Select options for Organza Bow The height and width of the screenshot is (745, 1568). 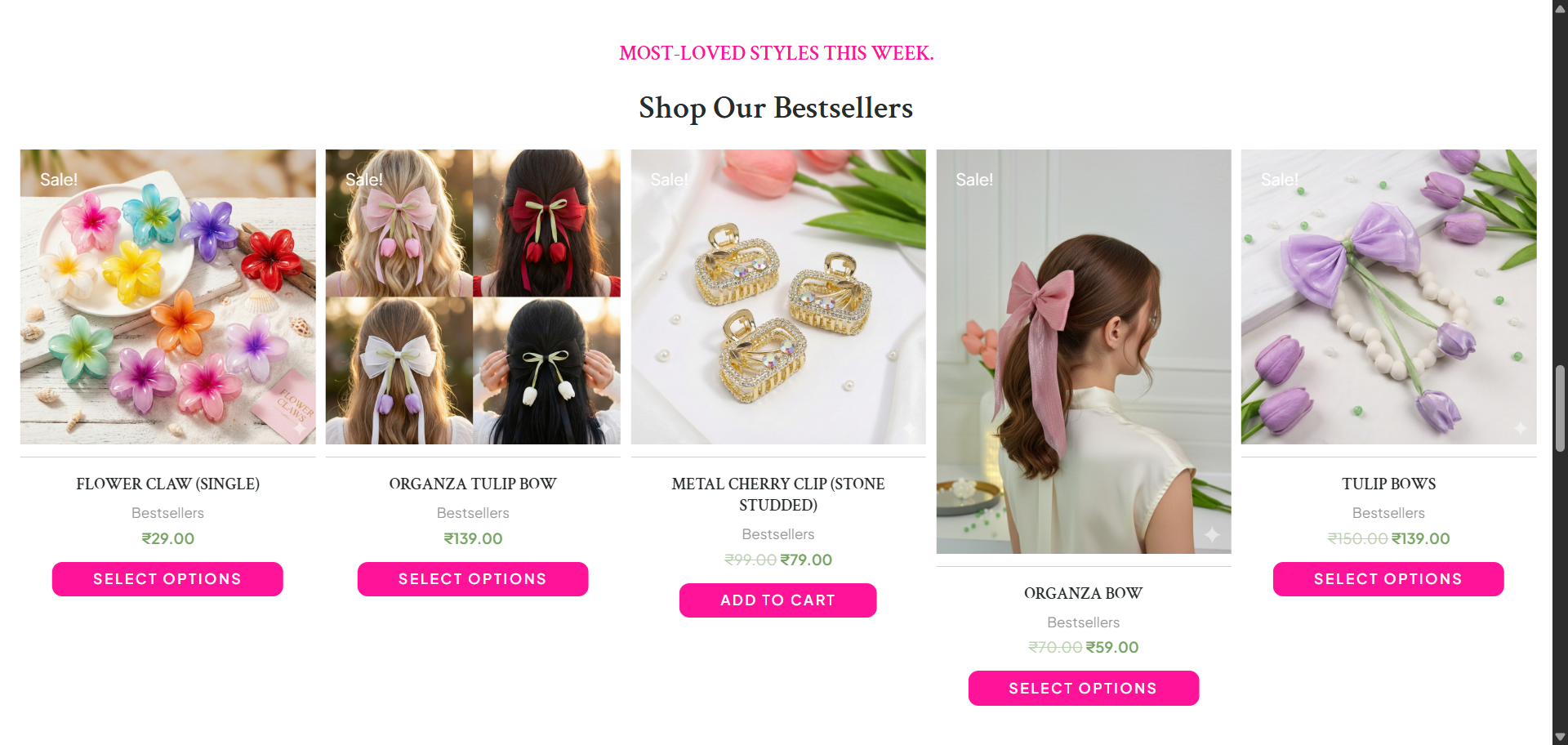point(1084,689)
